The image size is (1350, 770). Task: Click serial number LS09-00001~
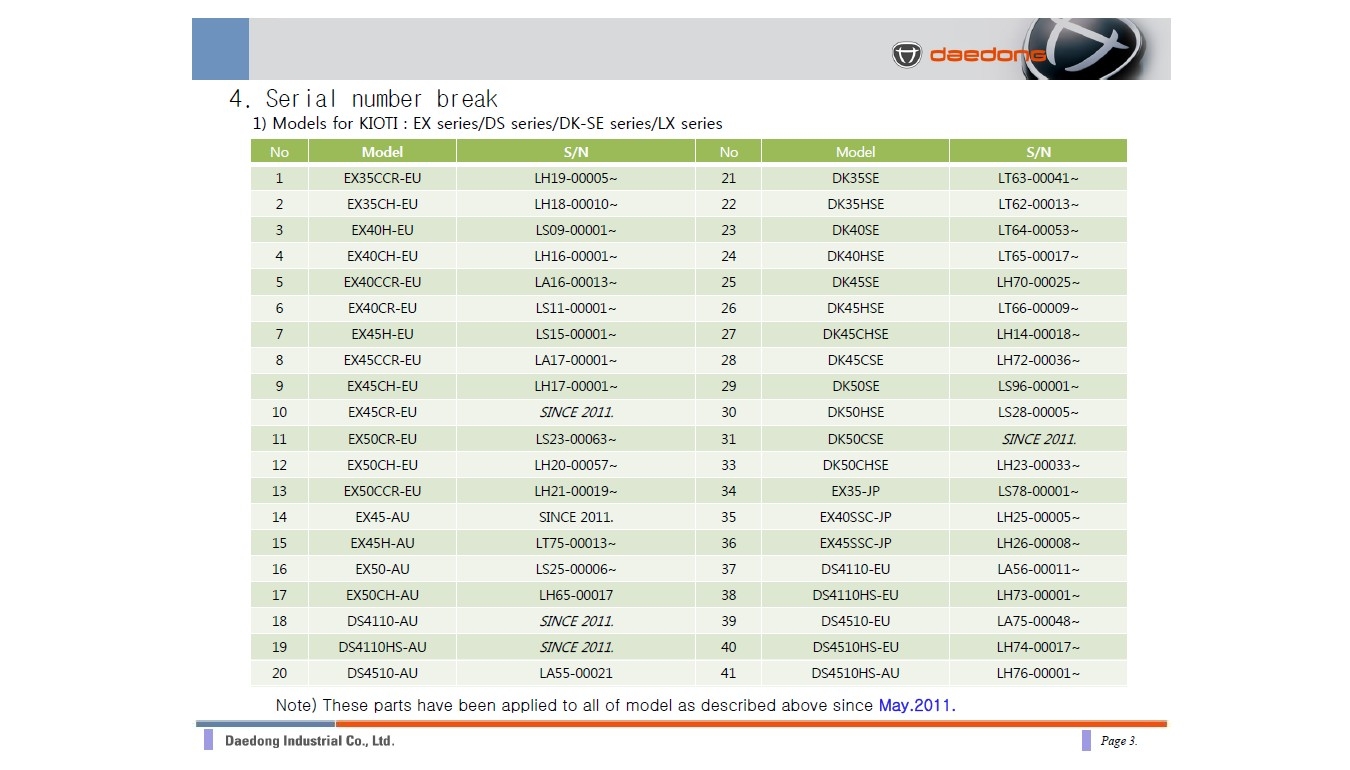click(x=576, y=230)
